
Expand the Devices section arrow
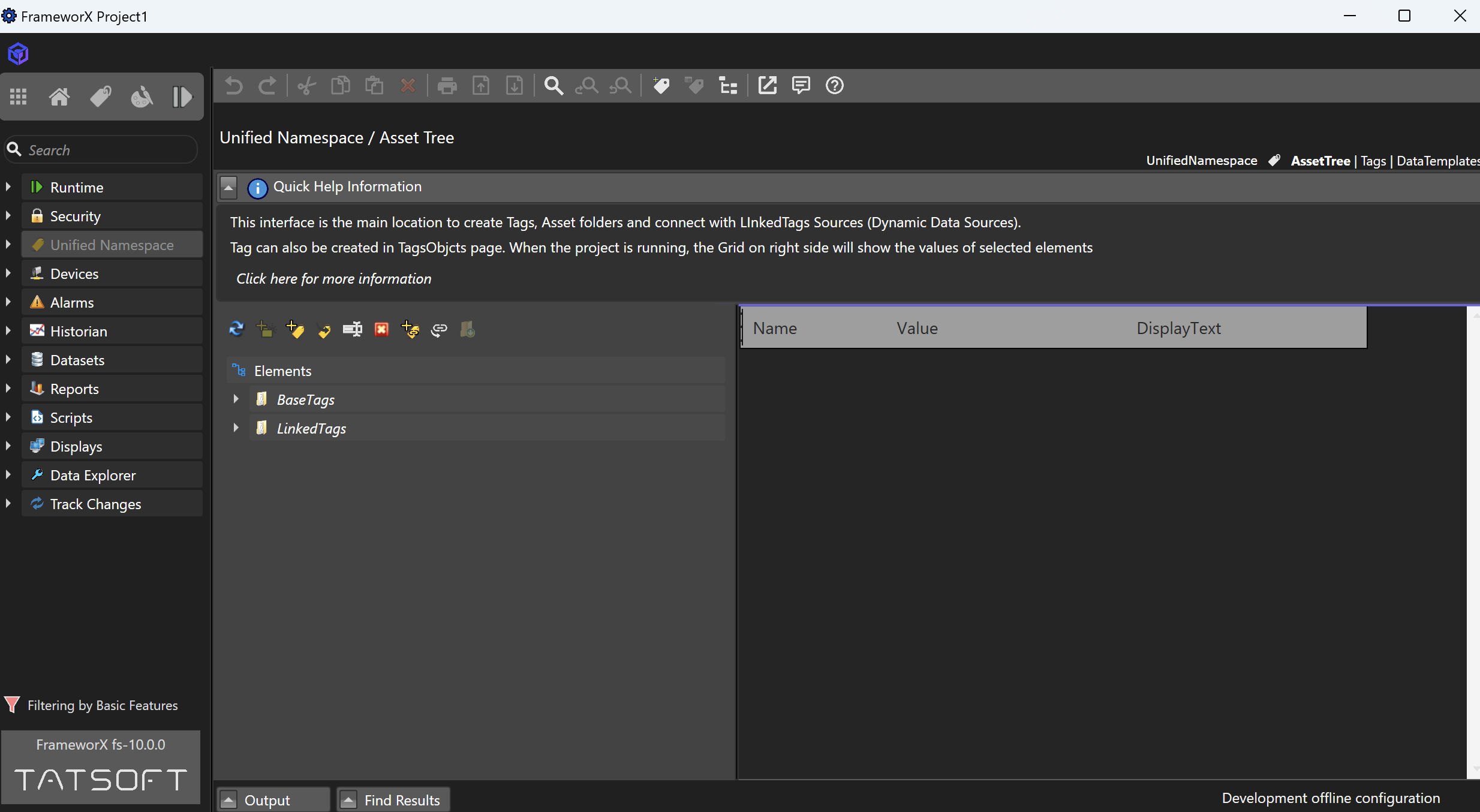point(8,273)
